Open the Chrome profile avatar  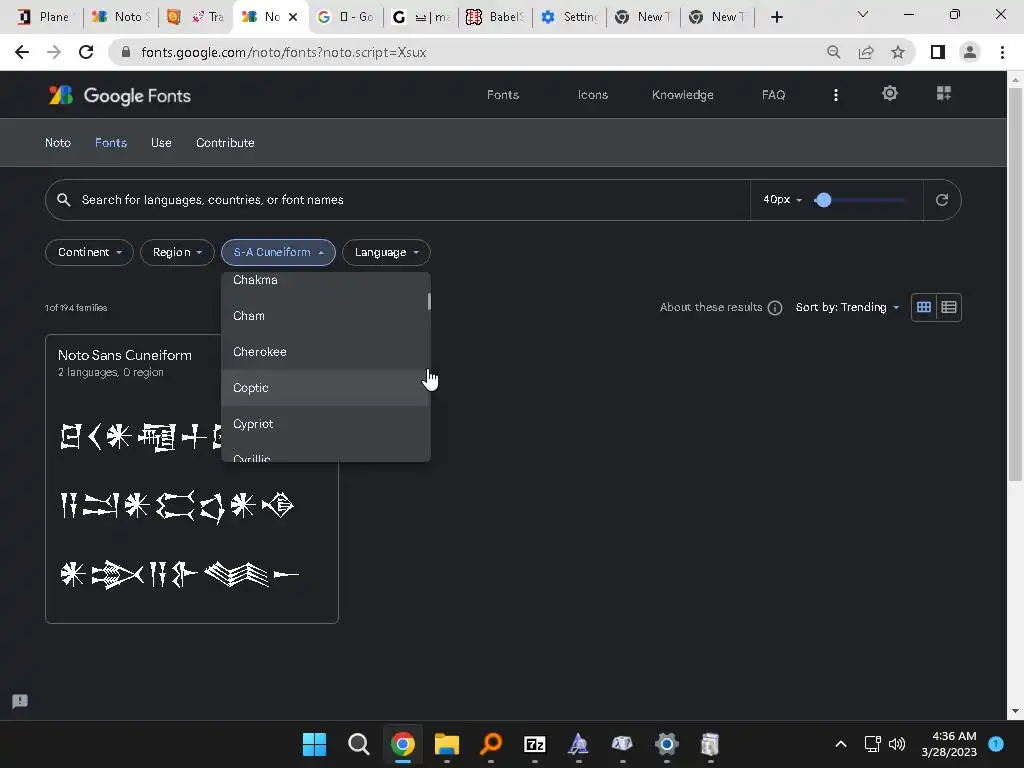click(970, 52)
